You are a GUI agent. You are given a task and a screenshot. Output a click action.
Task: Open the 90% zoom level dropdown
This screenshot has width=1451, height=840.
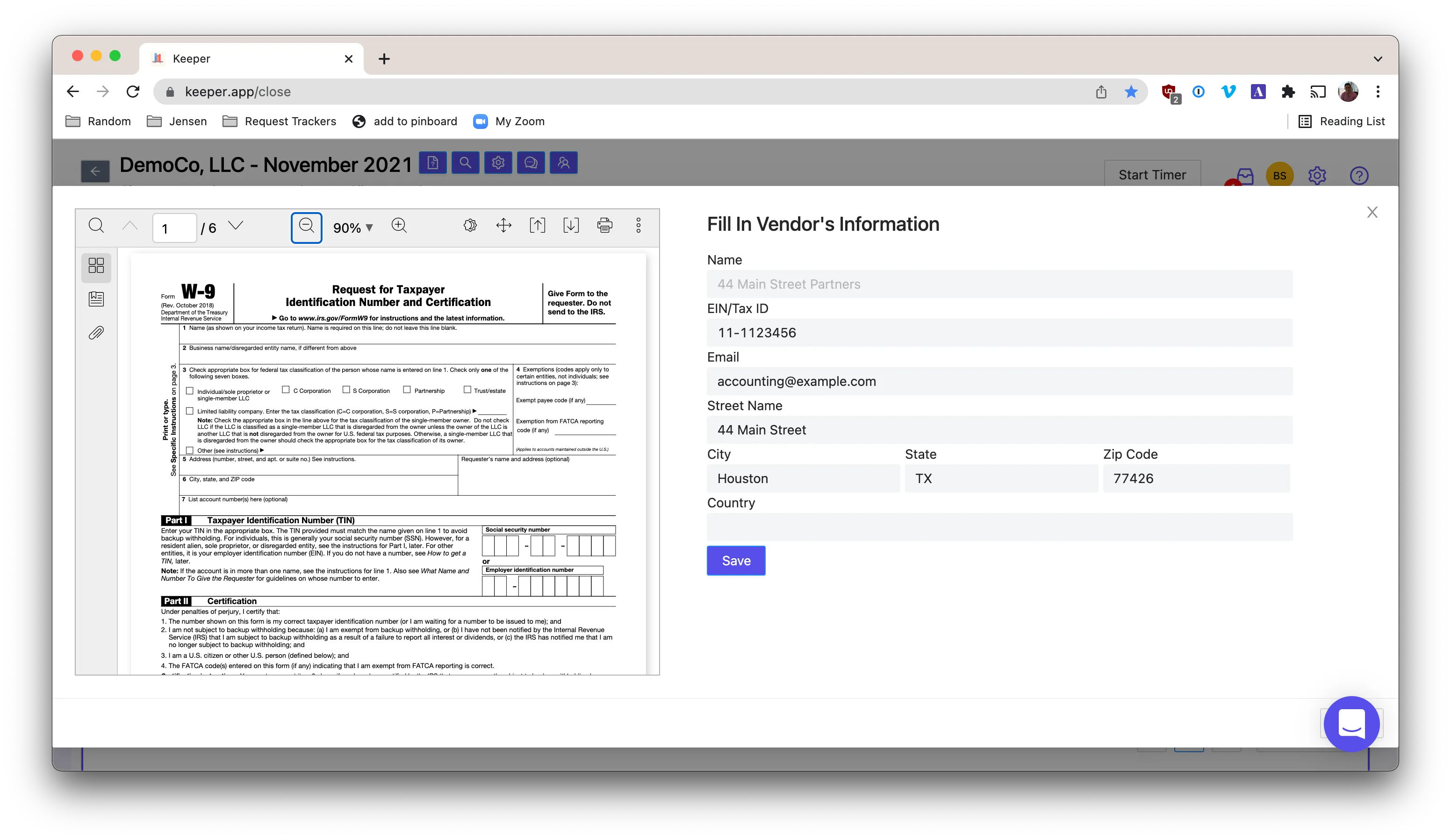353,228
